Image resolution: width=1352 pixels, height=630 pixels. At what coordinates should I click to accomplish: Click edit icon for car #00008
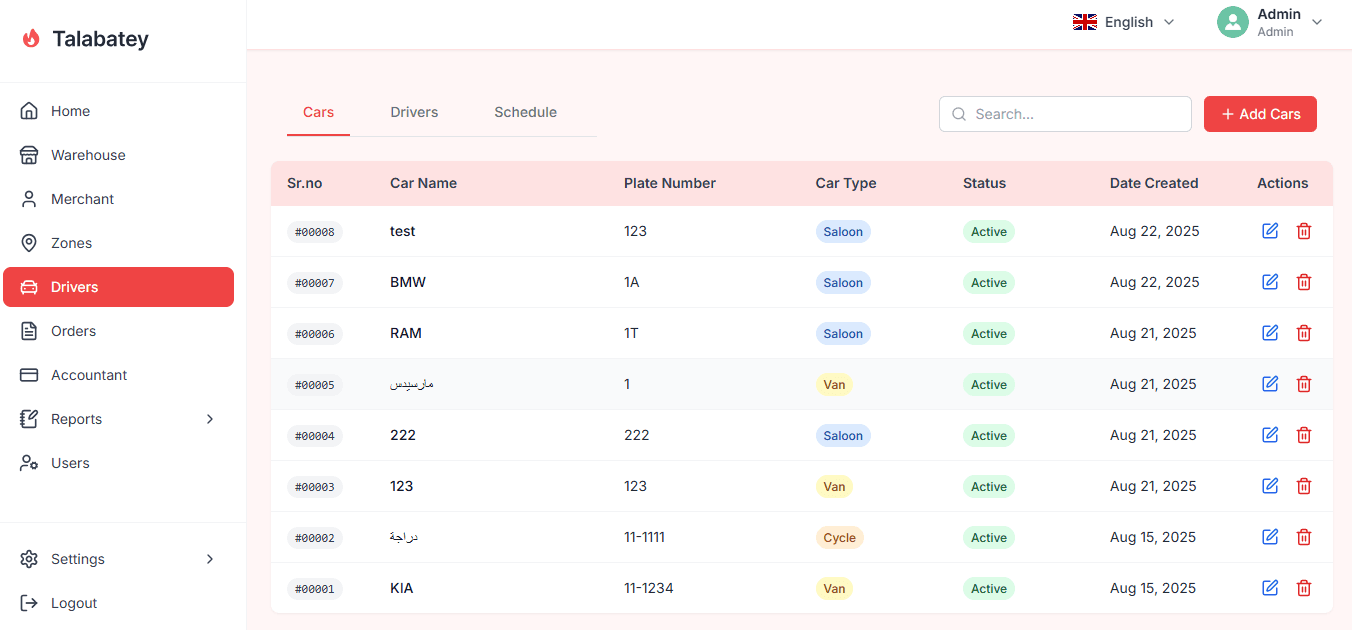pyautogui.click(x=1270, y=231)
